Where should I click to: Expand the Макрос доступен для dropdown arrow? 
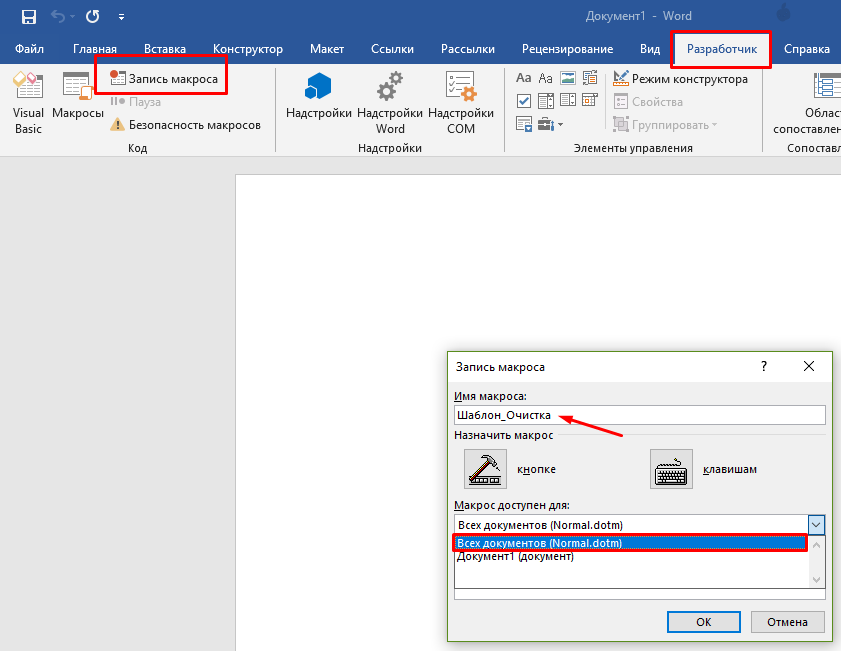click(816, 525)
